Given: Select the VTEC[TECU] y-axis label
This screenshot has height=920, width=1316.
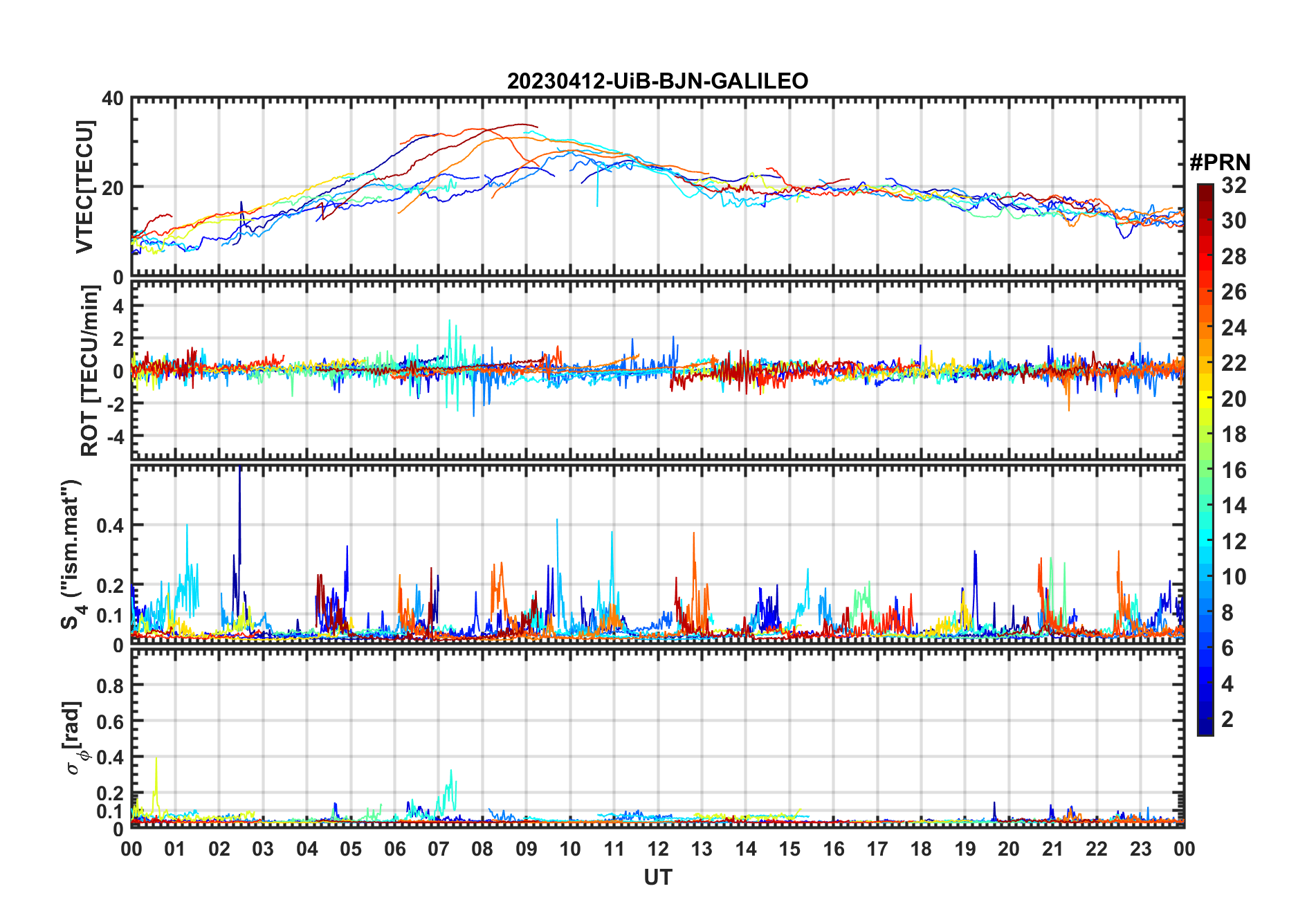Looking at the screenshot, I should point(84,187).
